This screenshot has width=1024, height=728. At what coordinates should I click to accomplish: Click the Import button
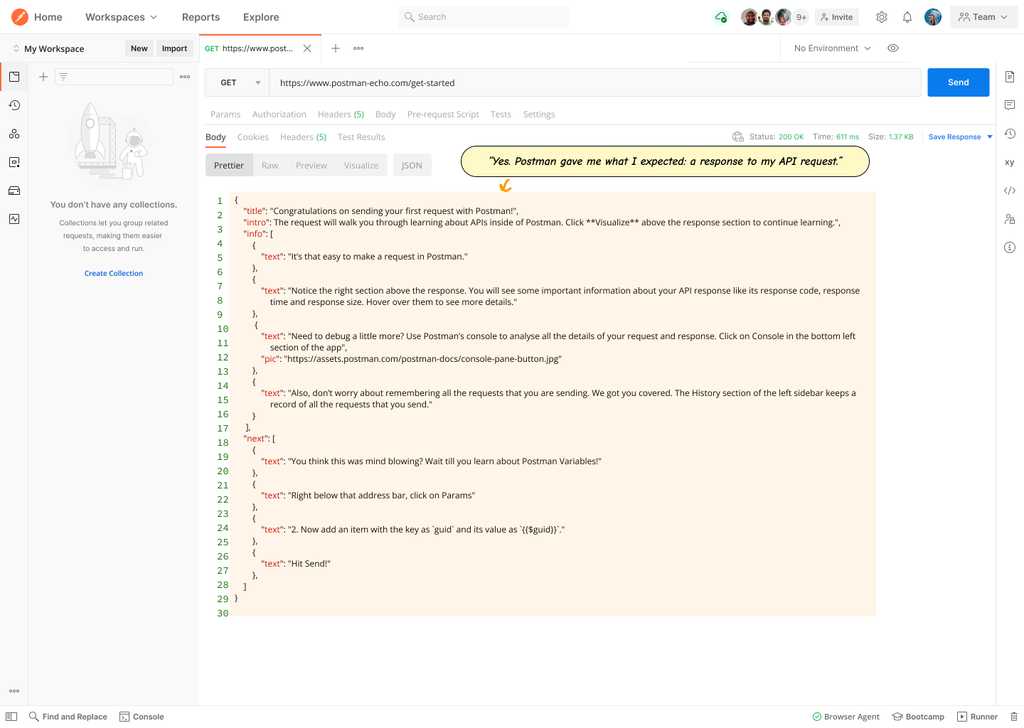click(x=174, y=48)
